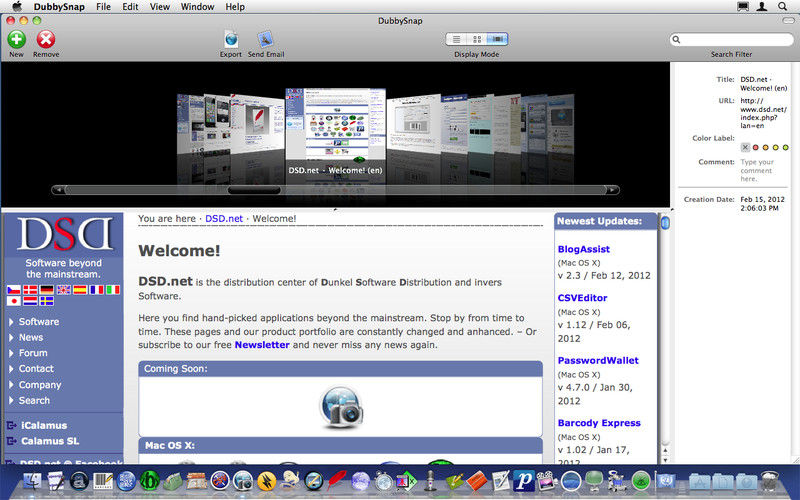Click the red Remove icon
The height and width of the screenshot is (500, 800).
[x=46, y=39]
